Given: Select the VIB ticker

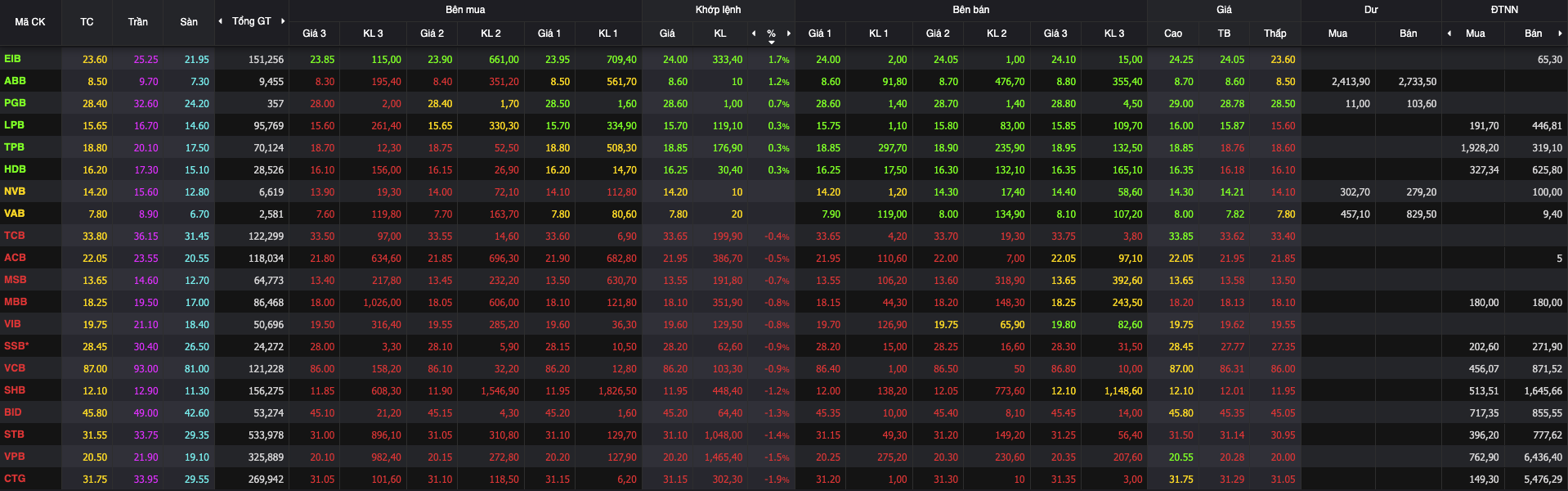Looking at the screenshot, I should click(x=12, y=324).
